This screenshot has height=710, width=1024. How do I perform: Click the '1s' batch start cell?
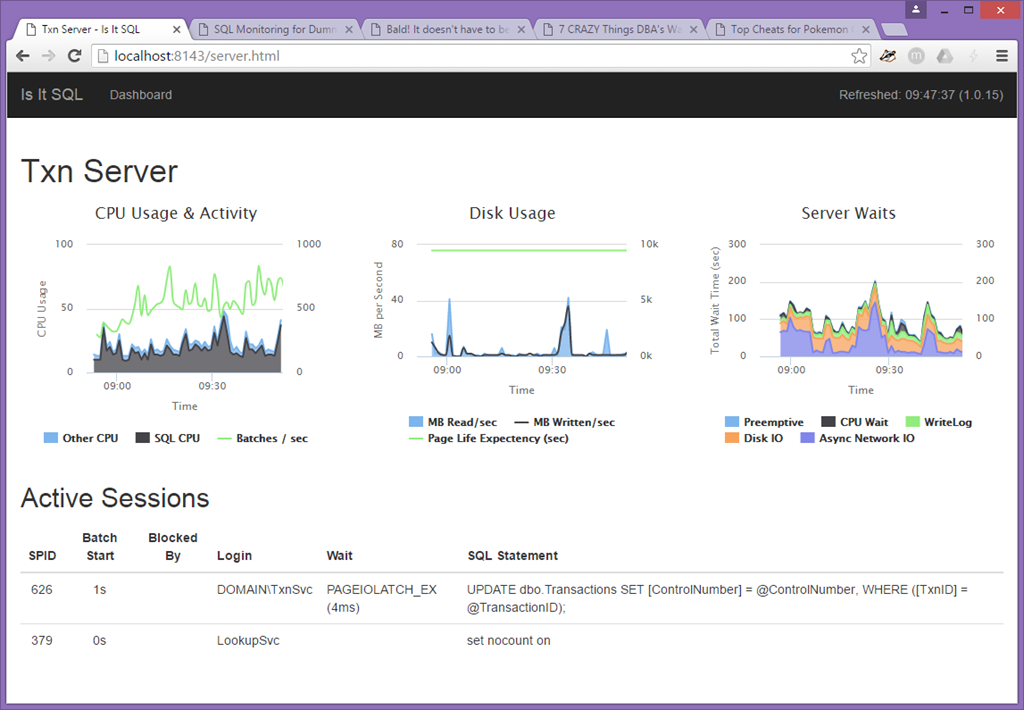(x=99, y=590)
